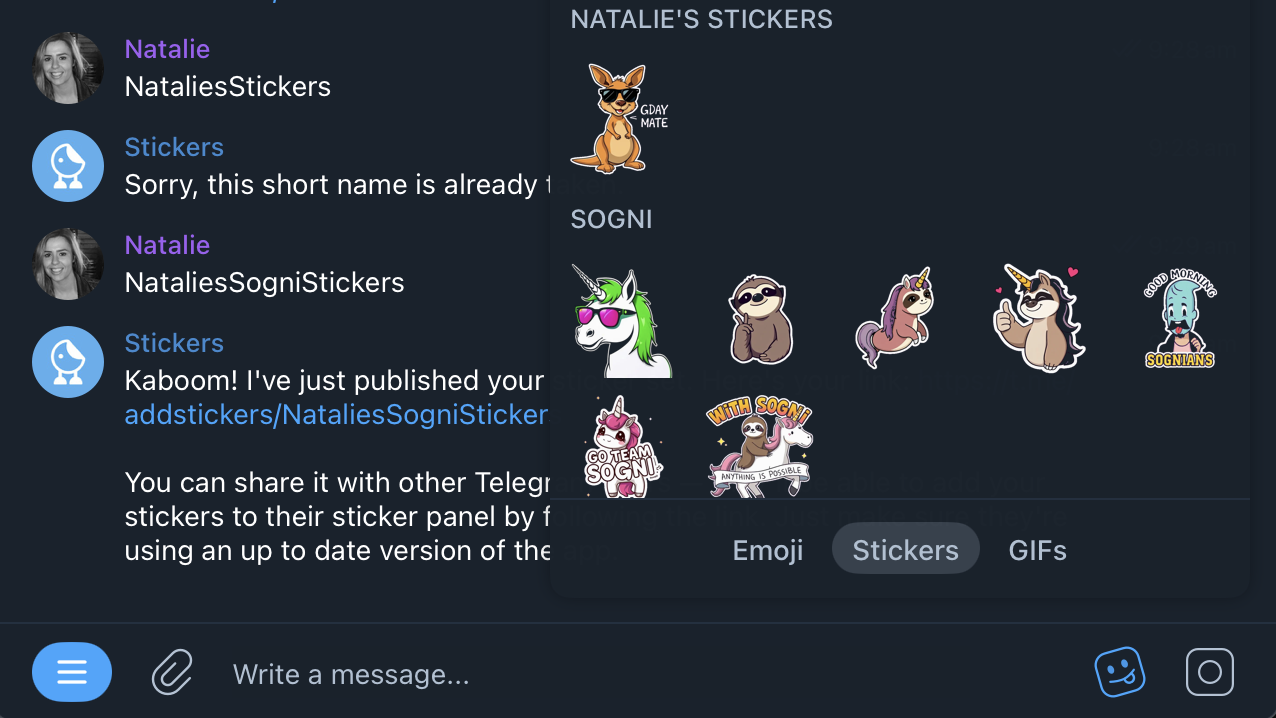Select the Stickers tab
The image size is (1276, 718).
[x=905, y=550]
